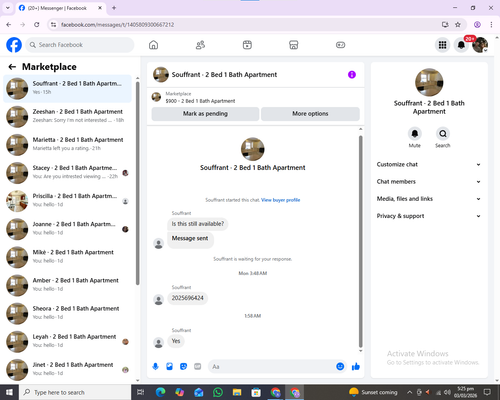The height and width of the screenshot is (400, 500).
Task: Expand the Customize chat section
Action: pyautogui.click(x=429, y=164)
